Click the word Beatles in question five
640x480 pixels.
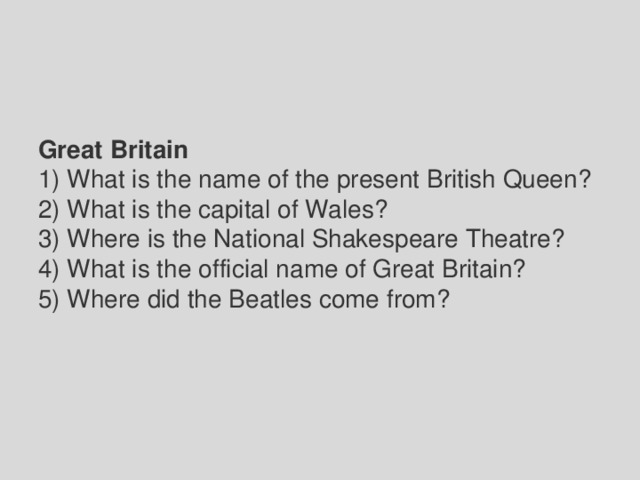pyautogui.click(x=270, y=299)
